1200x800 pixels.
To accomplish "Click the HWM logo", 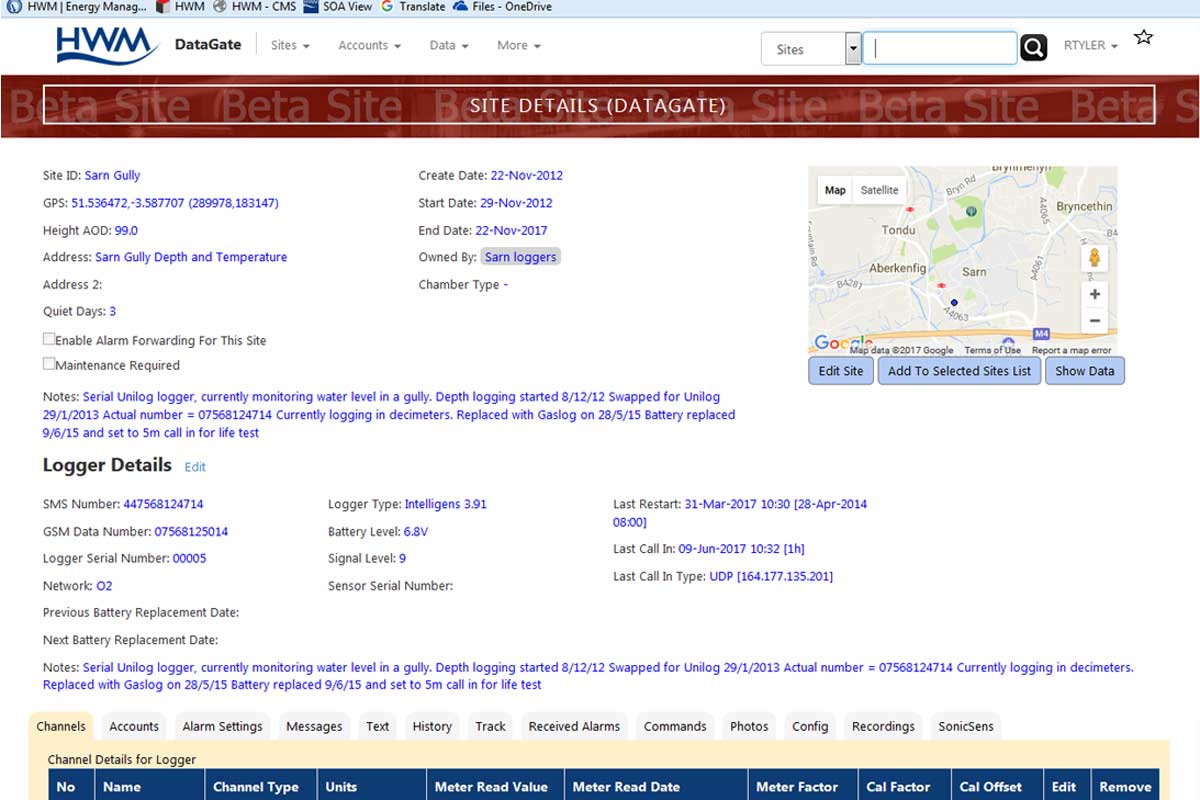I will pos(107,46).
